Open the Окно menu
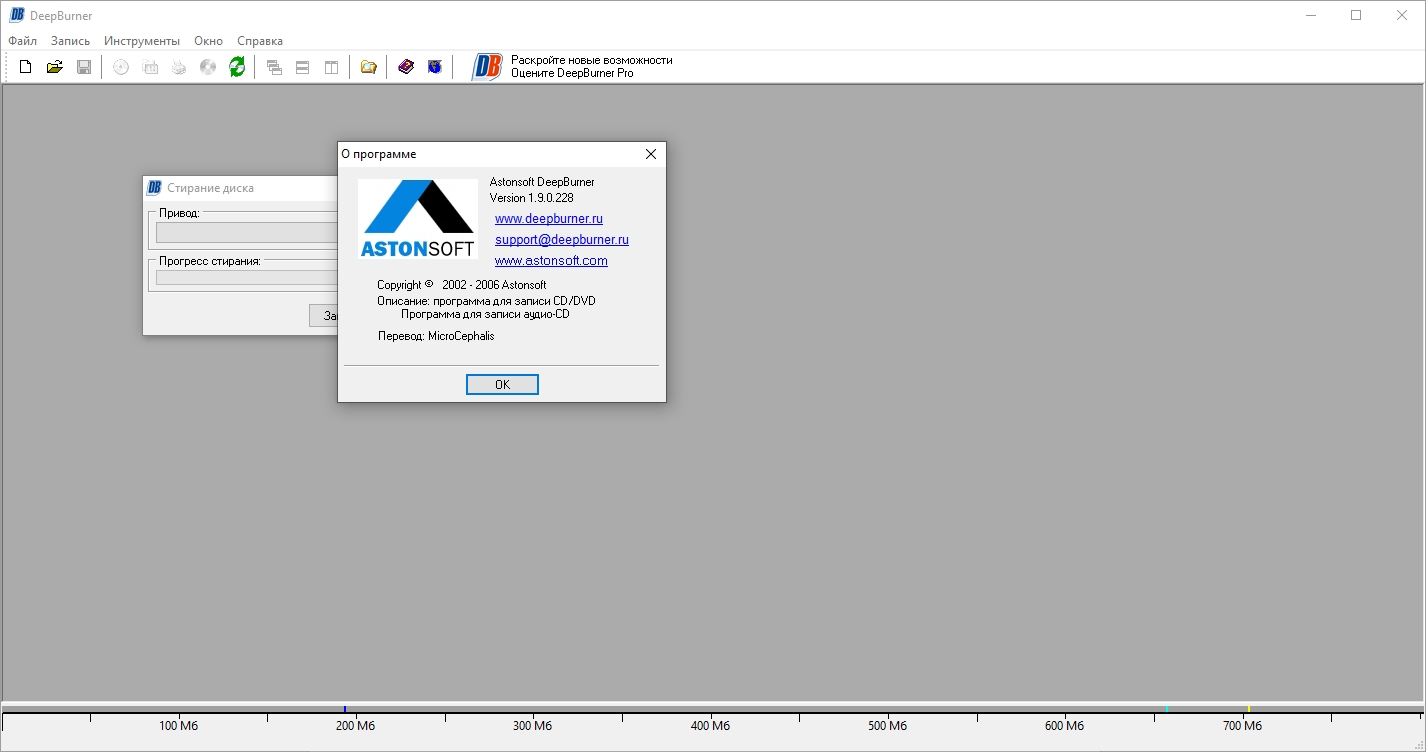The image size is (1426, 752). 209,41
